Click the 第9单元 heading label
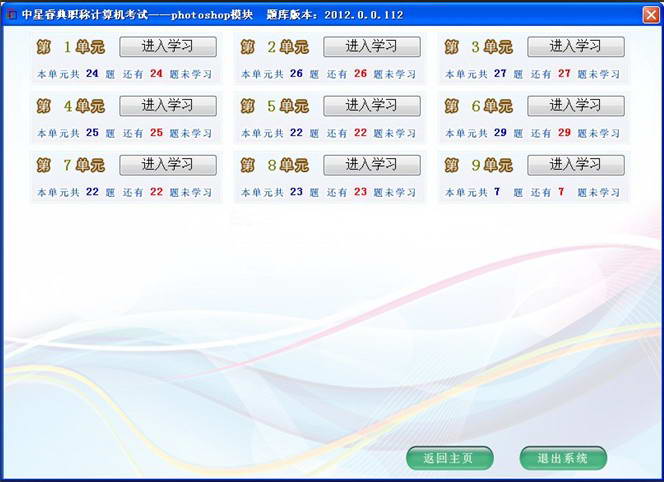 point(479,165)
